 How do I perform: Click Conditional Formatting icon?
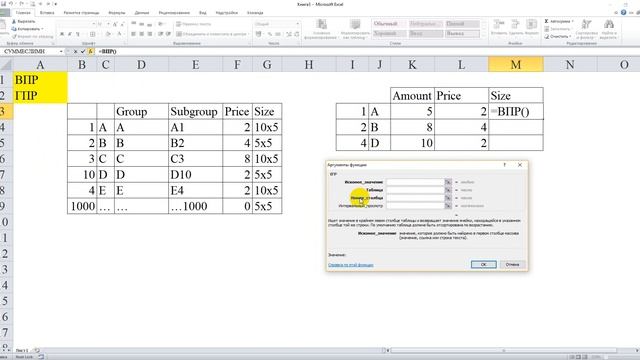click(x=322, y=24)
